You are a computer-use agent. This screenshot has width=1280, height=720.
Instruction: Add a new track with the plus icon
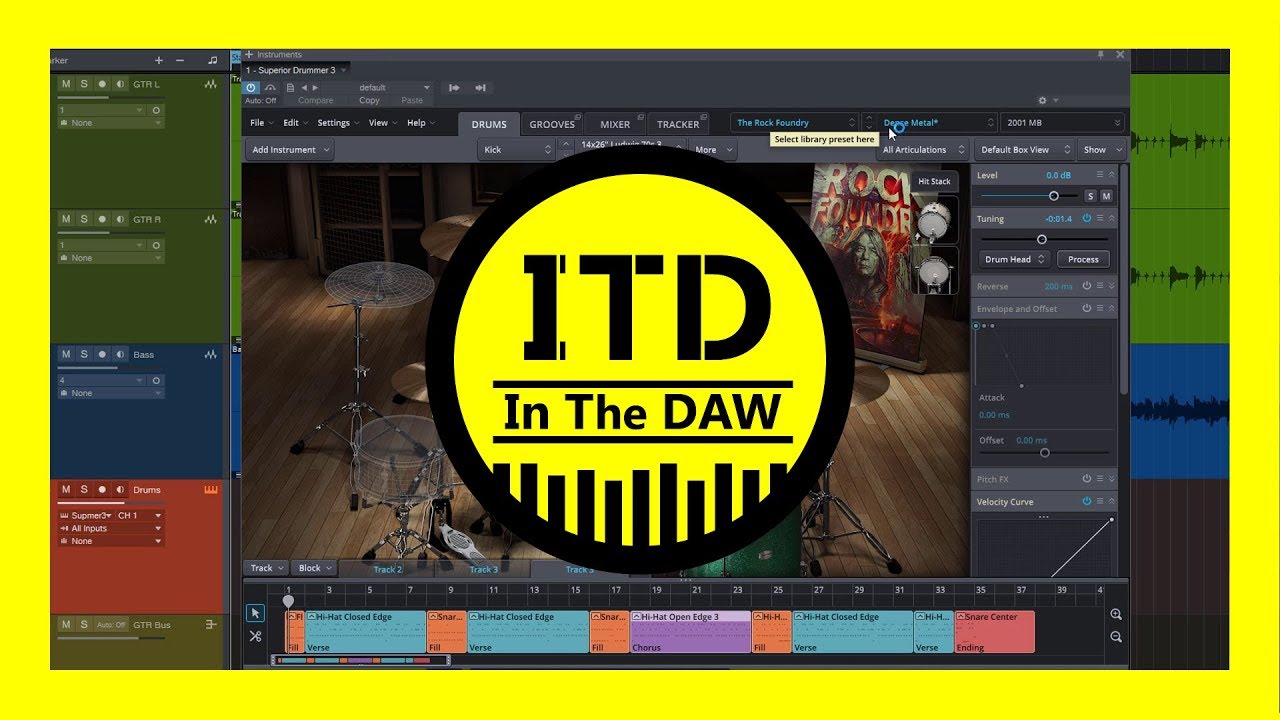[158, 60]
